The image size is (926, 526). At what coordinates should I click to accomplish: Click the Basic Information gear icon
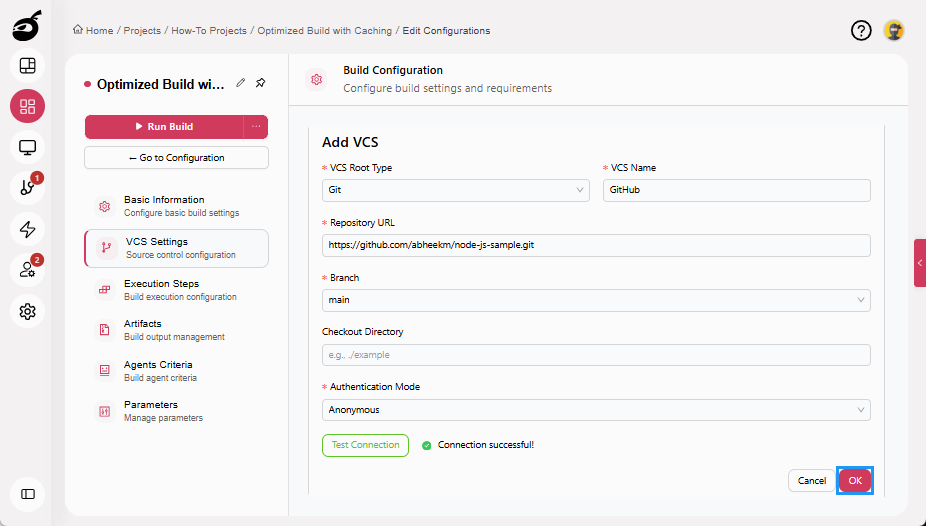pyautogui.click(x=105, y=206)
